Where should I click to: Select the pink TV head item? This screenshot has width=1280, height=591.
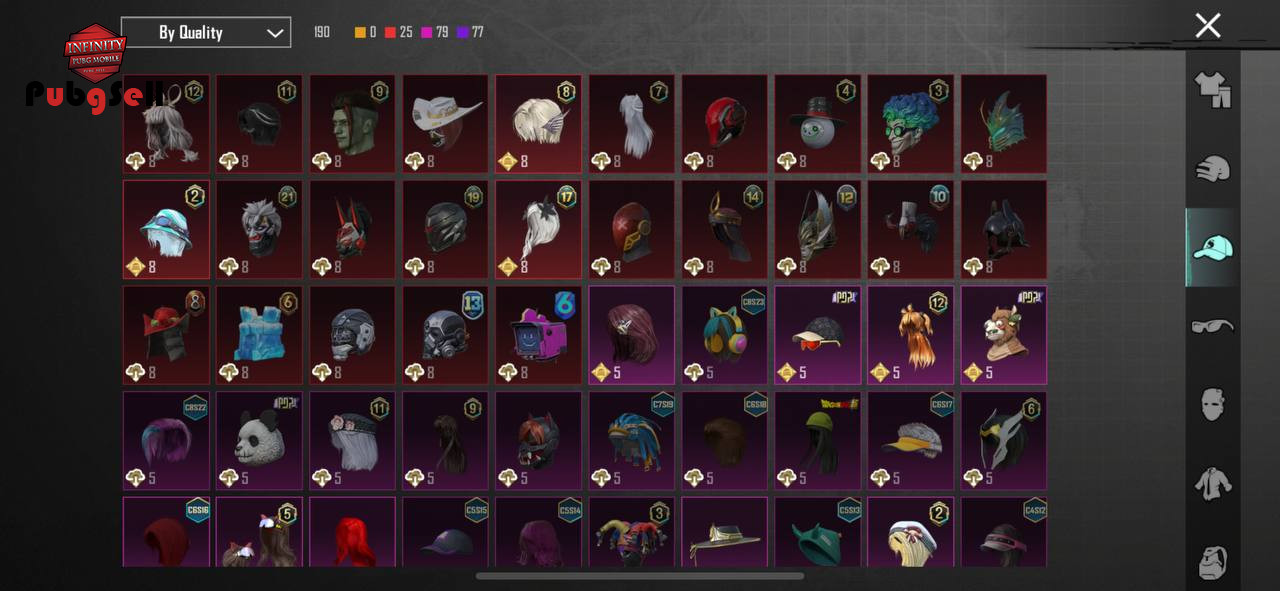tap(538, 335)
